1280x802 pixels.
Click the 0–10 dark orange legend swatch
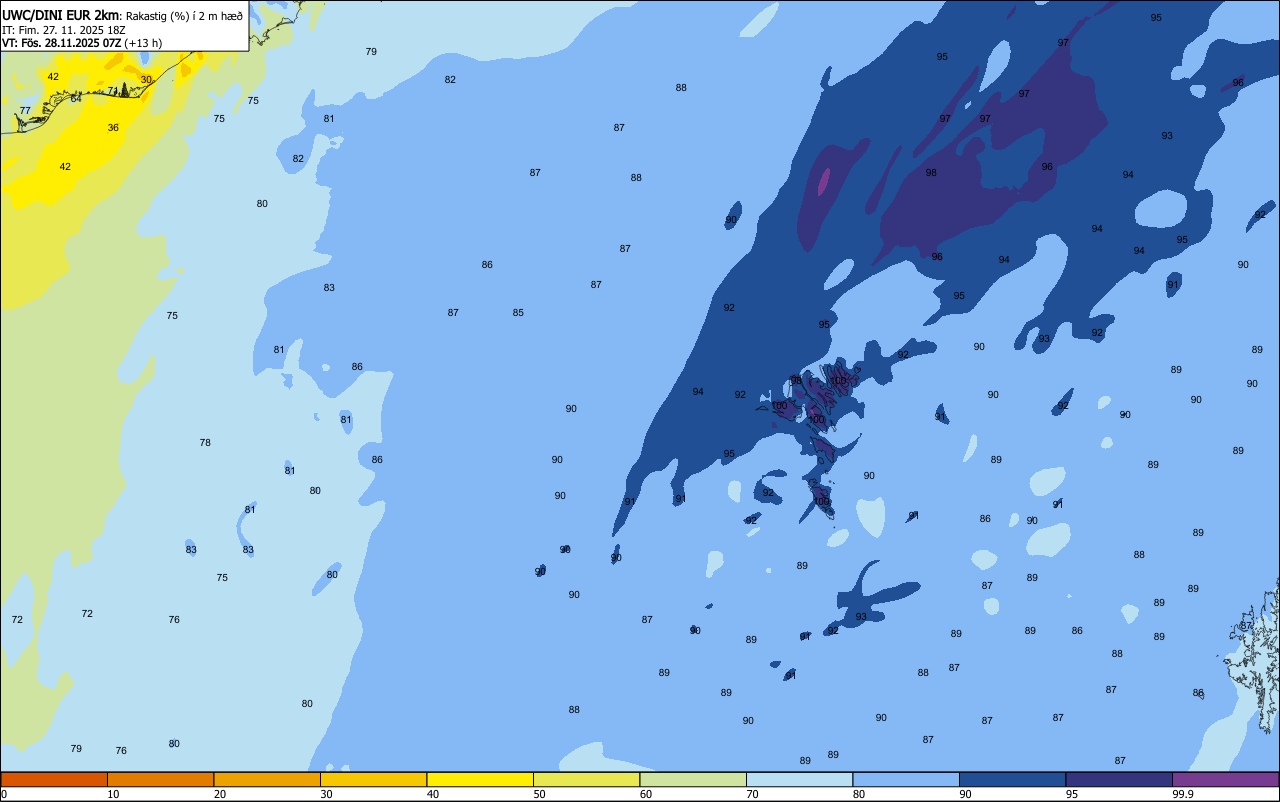54,779
